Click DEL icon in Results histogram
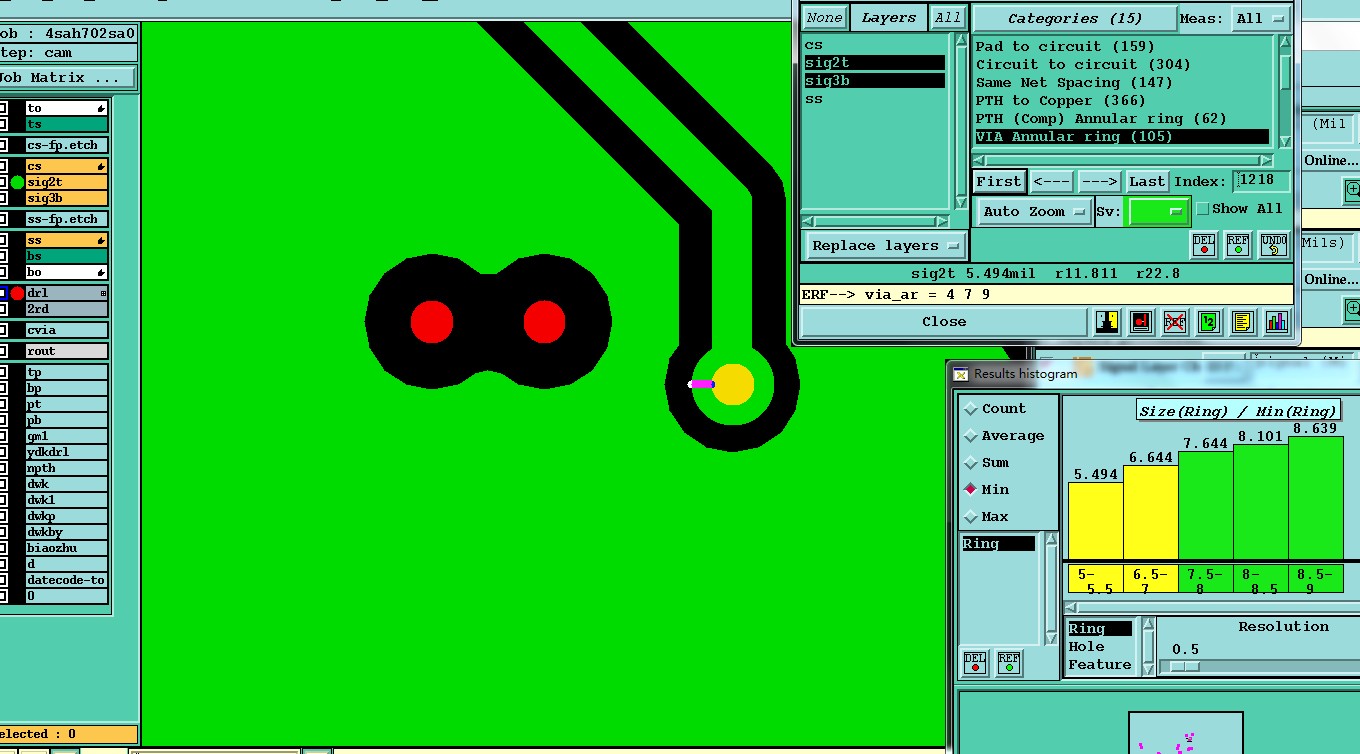This screenshot has width=1360, height=754. [975, 662]
